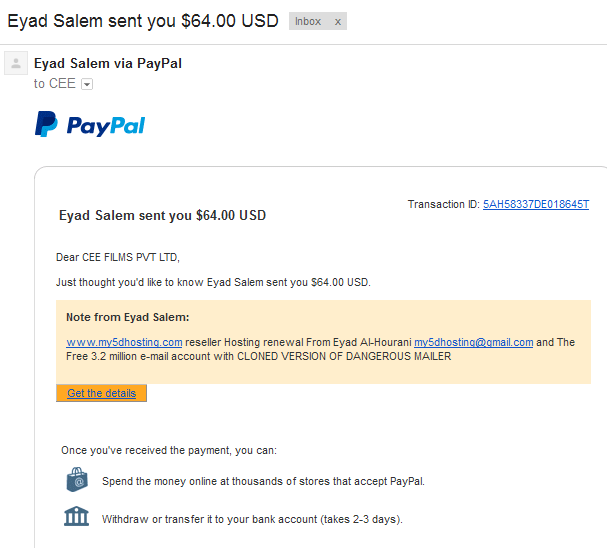The height and width of the screenshot is (548, 607).
Task: Click the bank building icon
Action: 76,516
